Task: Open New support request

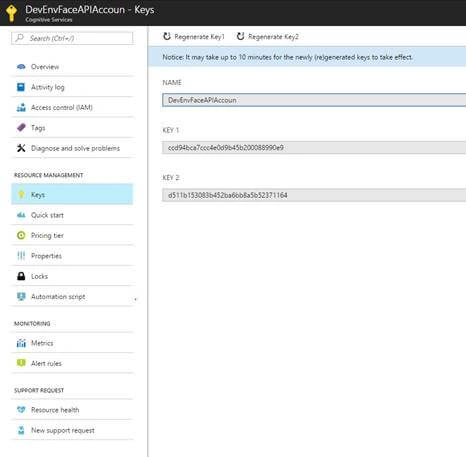Action: tap(72, 430)
